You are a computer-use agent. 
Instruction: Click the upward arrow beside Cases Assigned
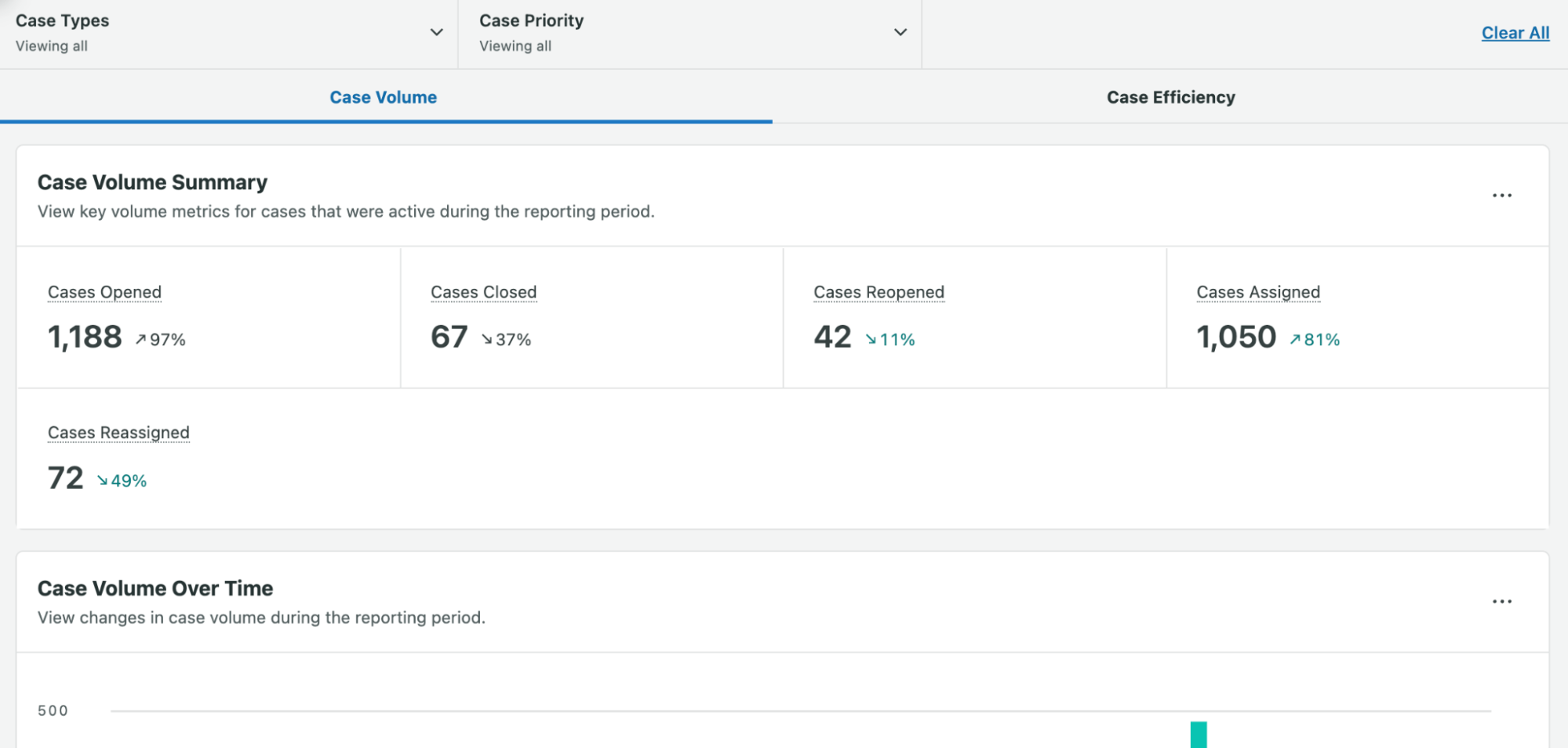(1294, 339)
